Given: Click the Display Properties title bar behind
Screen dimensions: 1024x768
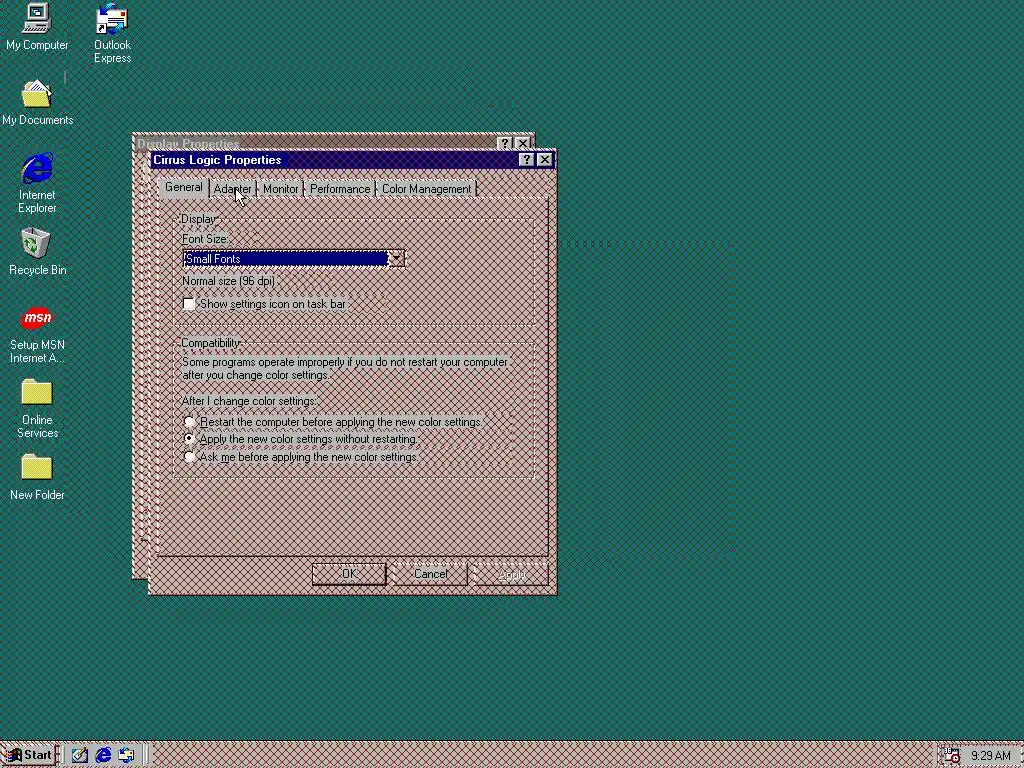Looking at the screenshot, I should 315,142.
